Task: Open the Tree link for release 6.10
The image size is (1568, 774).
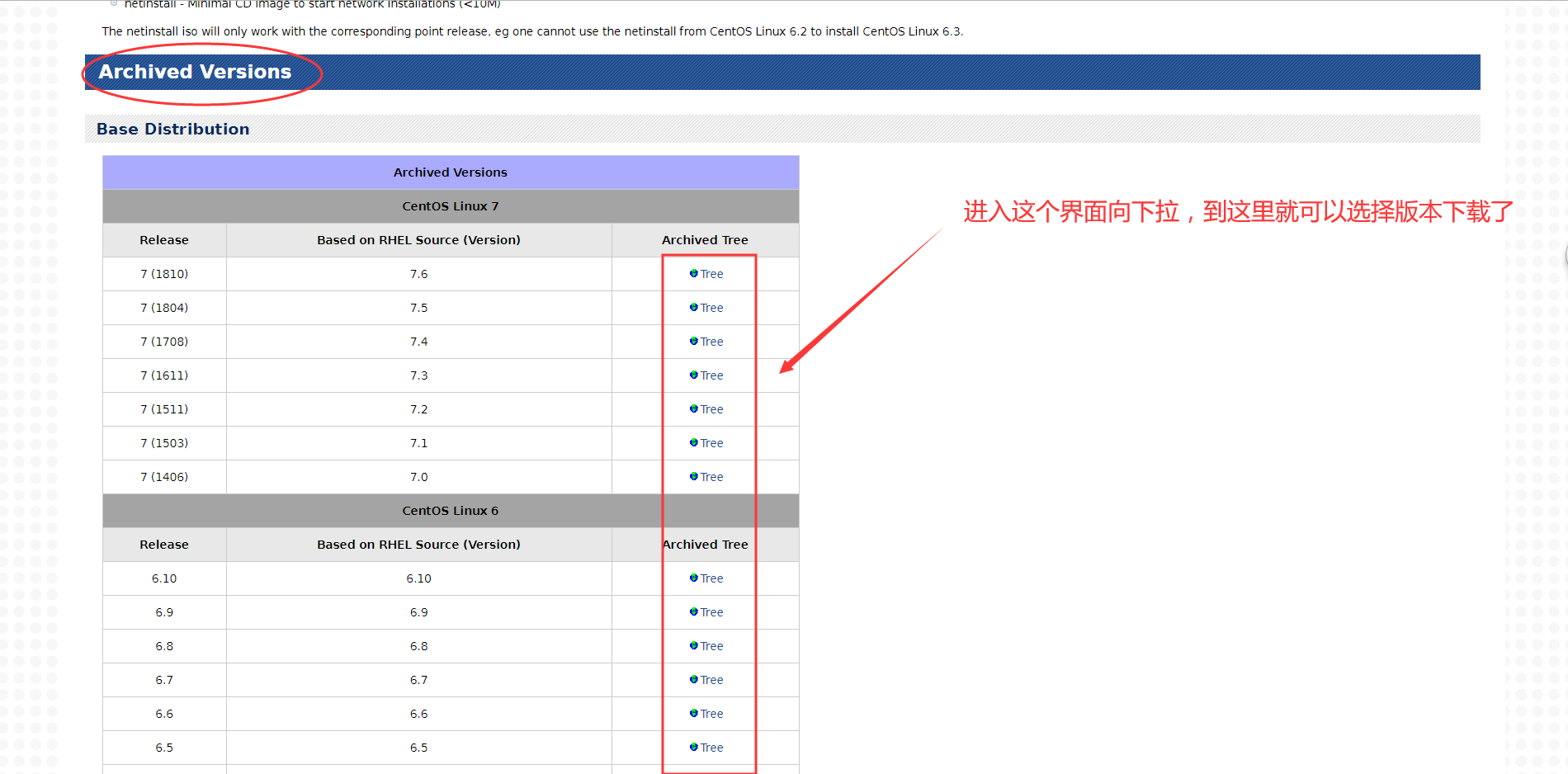Action: (x=711, y=578)
